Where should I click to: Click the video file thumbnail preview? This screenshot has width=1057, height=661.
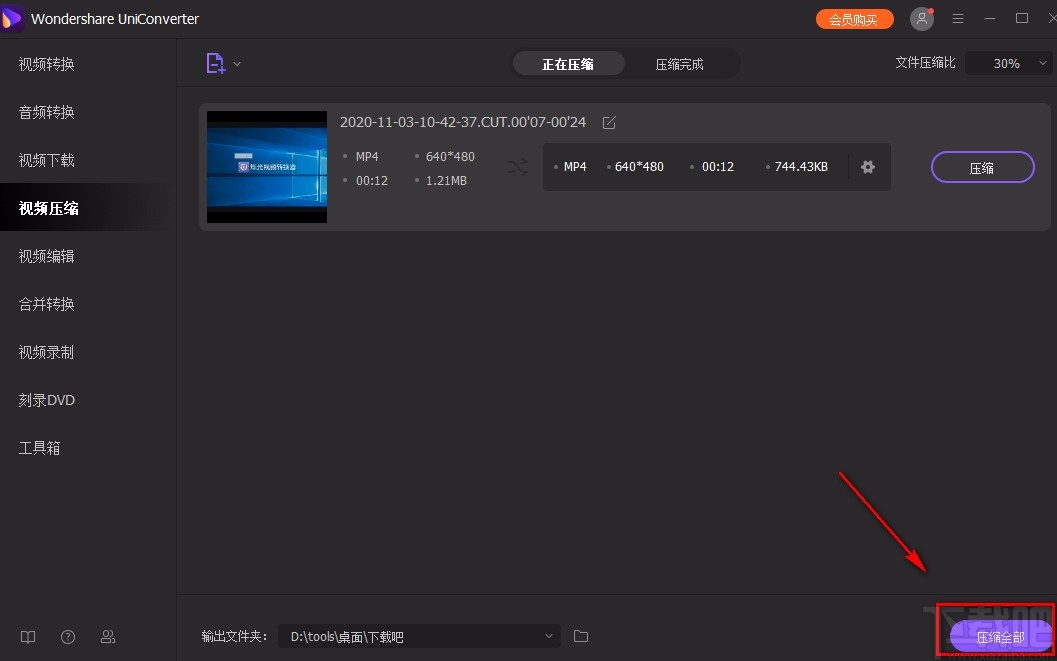click(x=266, y=167)
